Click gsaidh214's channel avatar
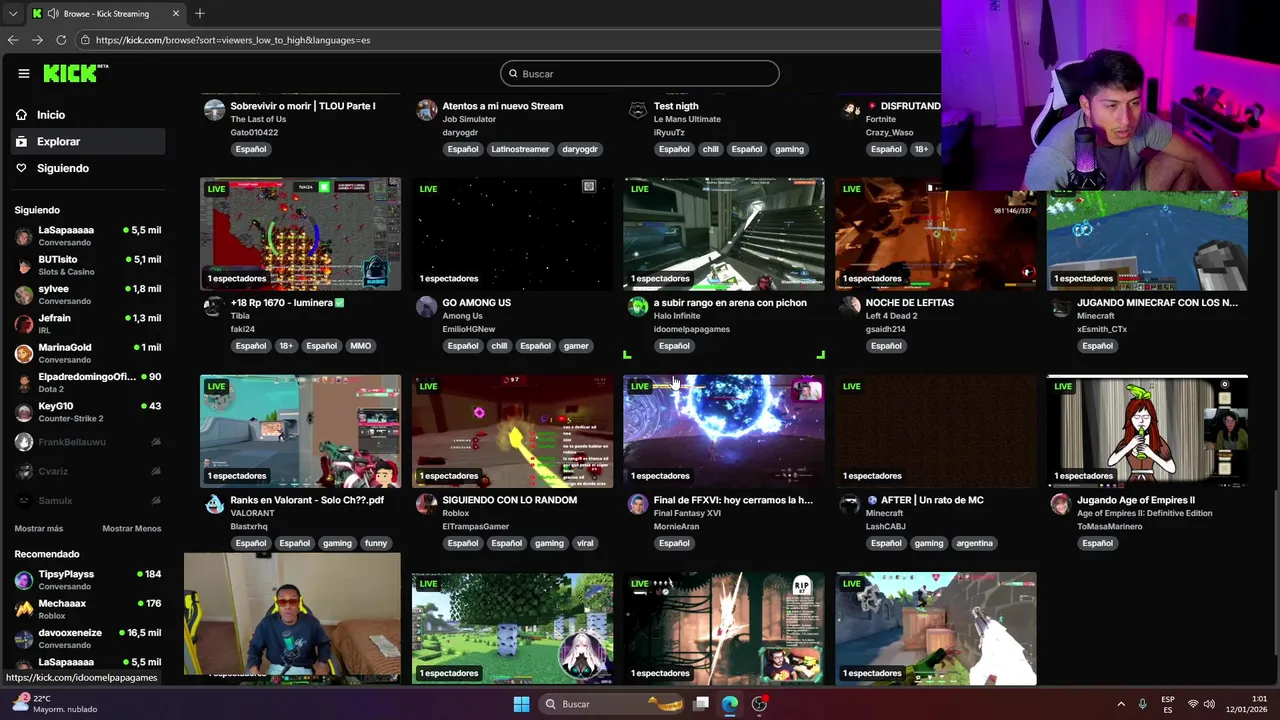The image size is (1280, 720). [x=850, y=307]
